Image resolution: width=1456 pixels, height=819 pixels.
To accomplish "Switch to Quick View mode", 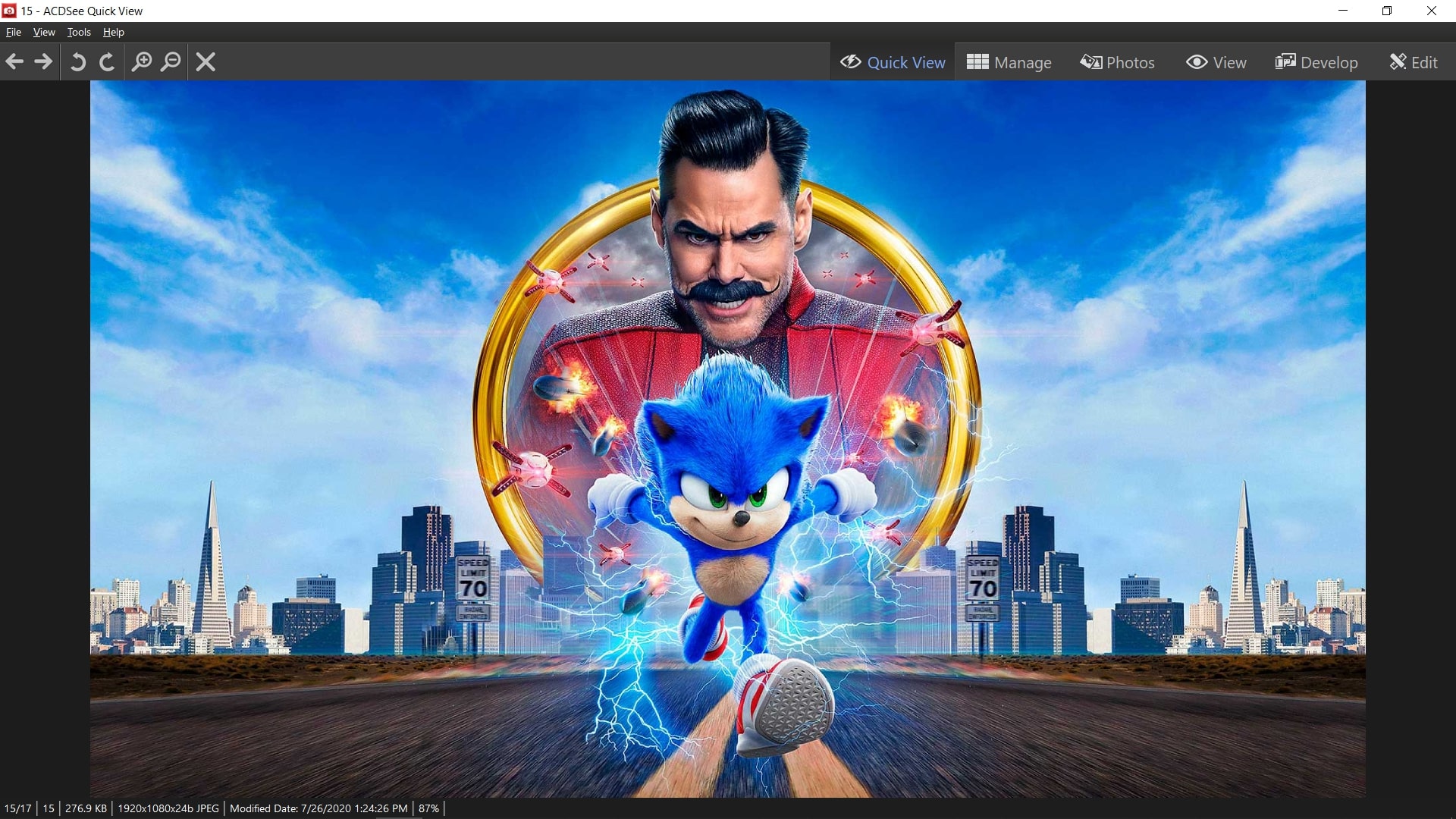I will (x=893, y=62).
